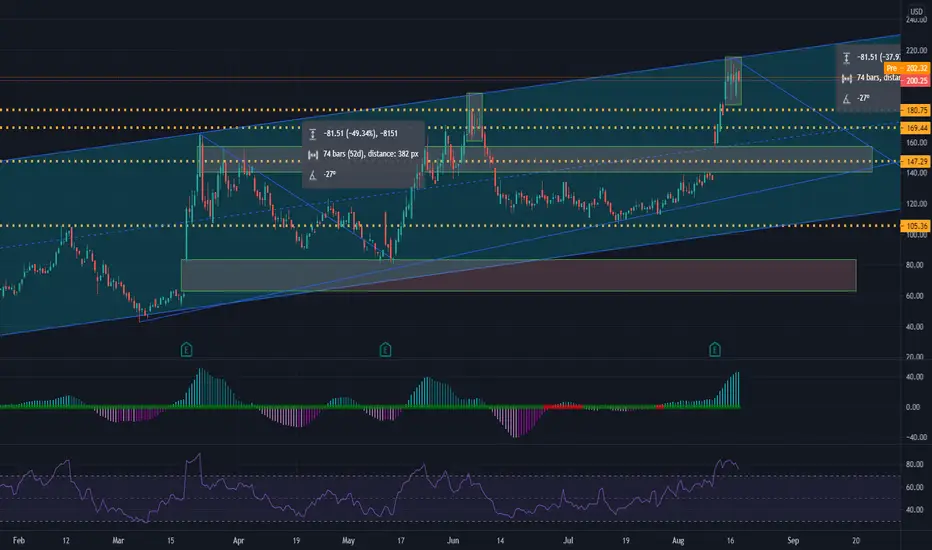Click the '-81.51 (-49.34%), -8151' measurement text
This screenshot has height=550, width=932.
(x=361, y=134)
